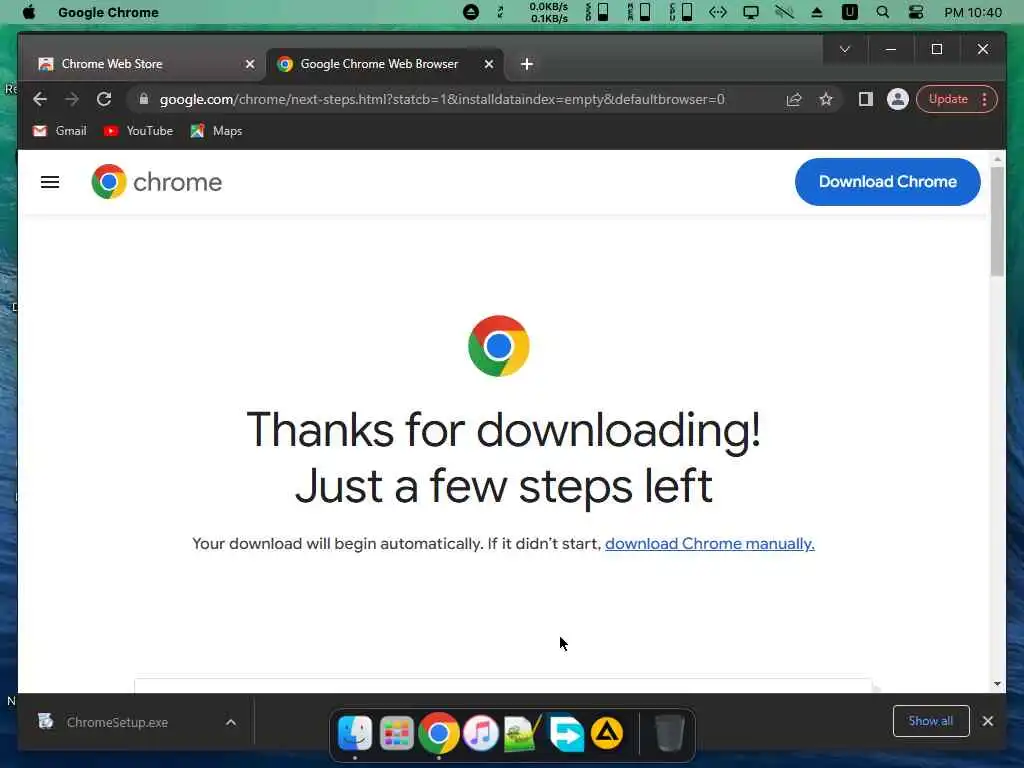Open ChromeSetup.exe from downloads bar
The image size is (1024, 768).
click(117, 722)
